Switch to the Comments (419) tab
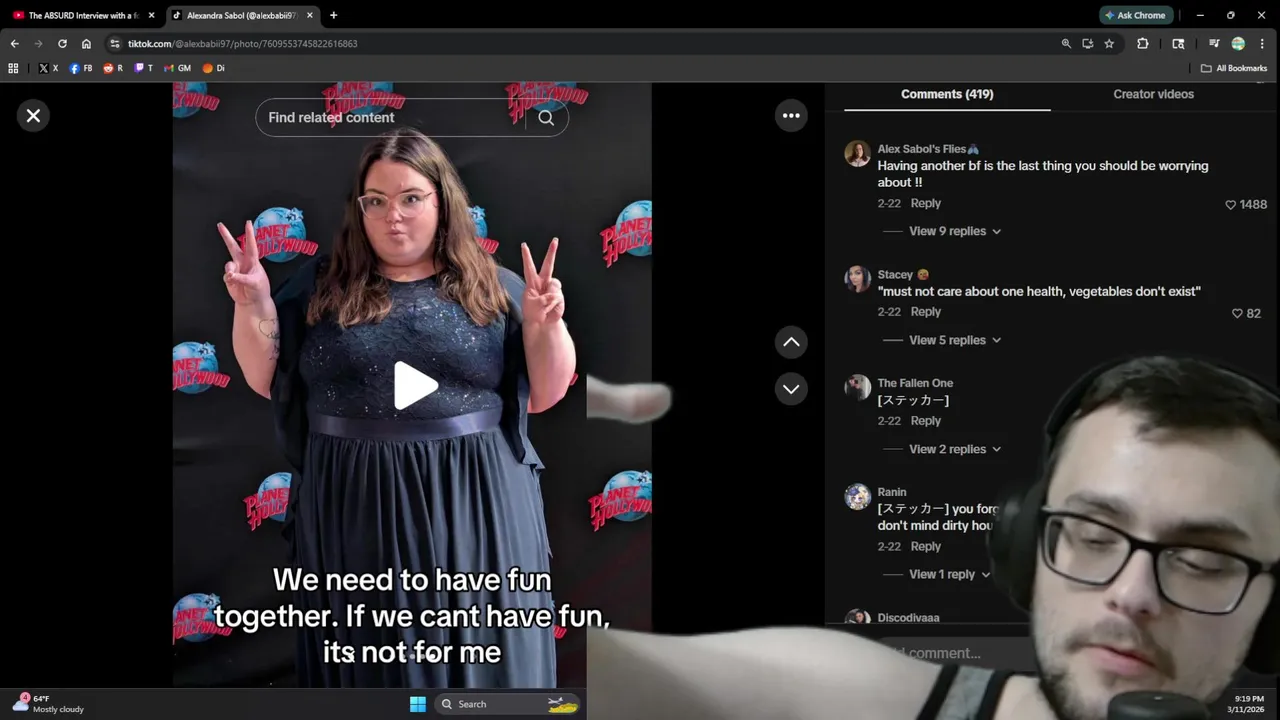Image resolution: width=1280 pixels, height=720 pixels. coord(947,94)
